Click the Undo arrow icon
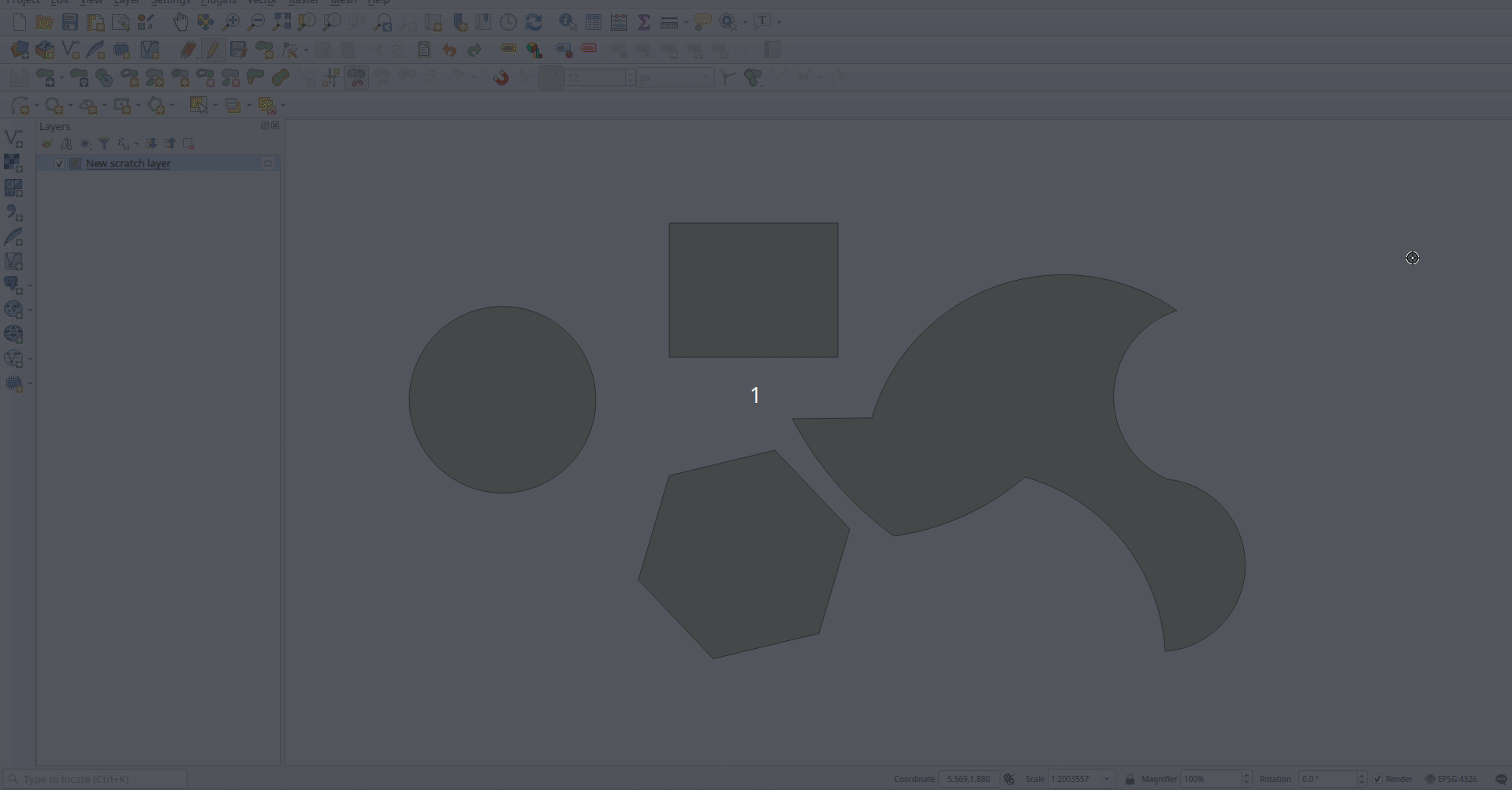This screenshot has height=790, width=1512. [449, 50]
